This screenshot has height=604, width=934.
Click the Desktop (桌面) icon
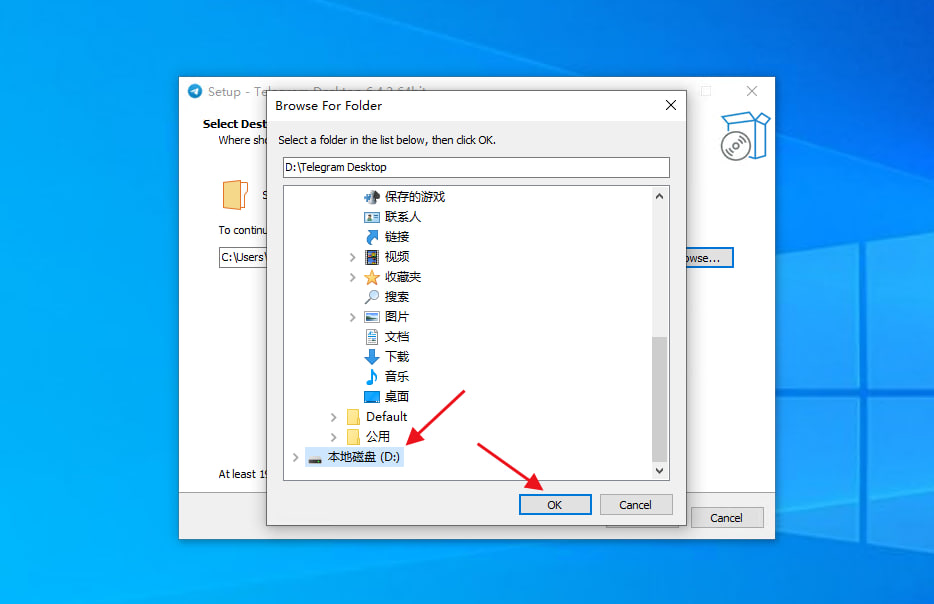[372, 397]
